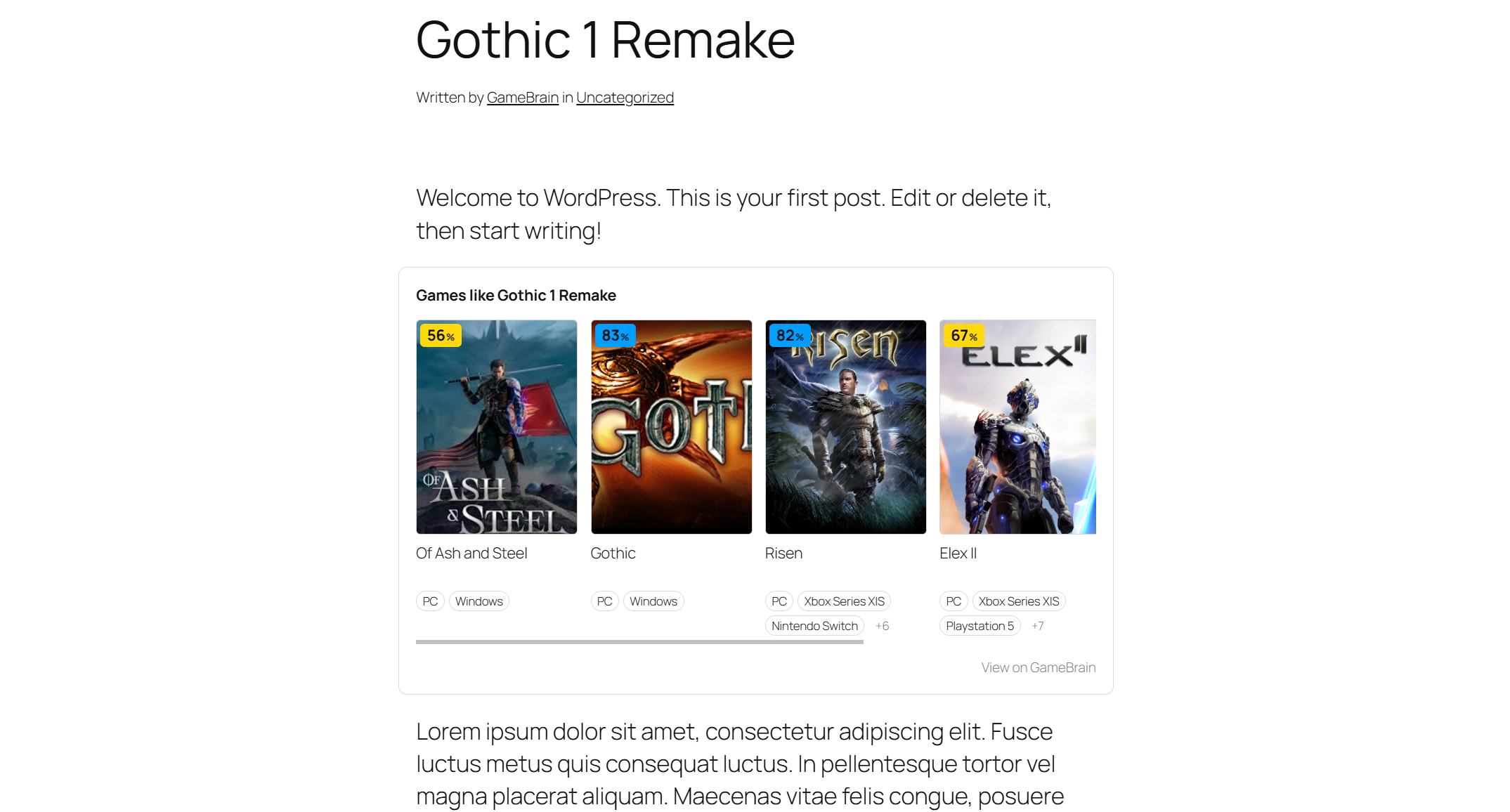Expand the +6 more platforms for Risen

(882, 626)
